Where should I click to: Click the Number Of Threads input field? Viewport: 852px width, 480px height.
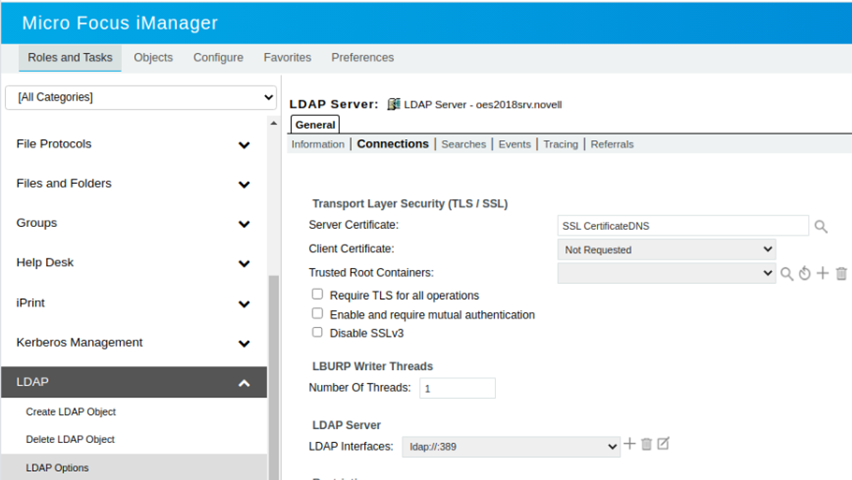[457, 388]
